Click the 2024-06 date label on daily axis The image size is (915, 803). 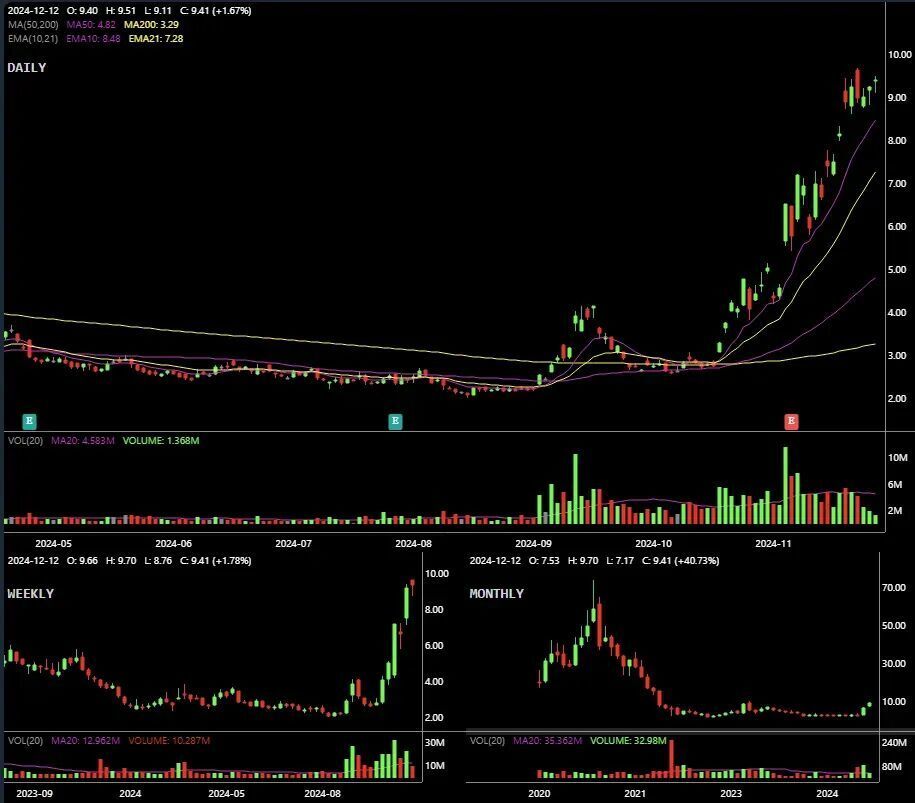173,543
